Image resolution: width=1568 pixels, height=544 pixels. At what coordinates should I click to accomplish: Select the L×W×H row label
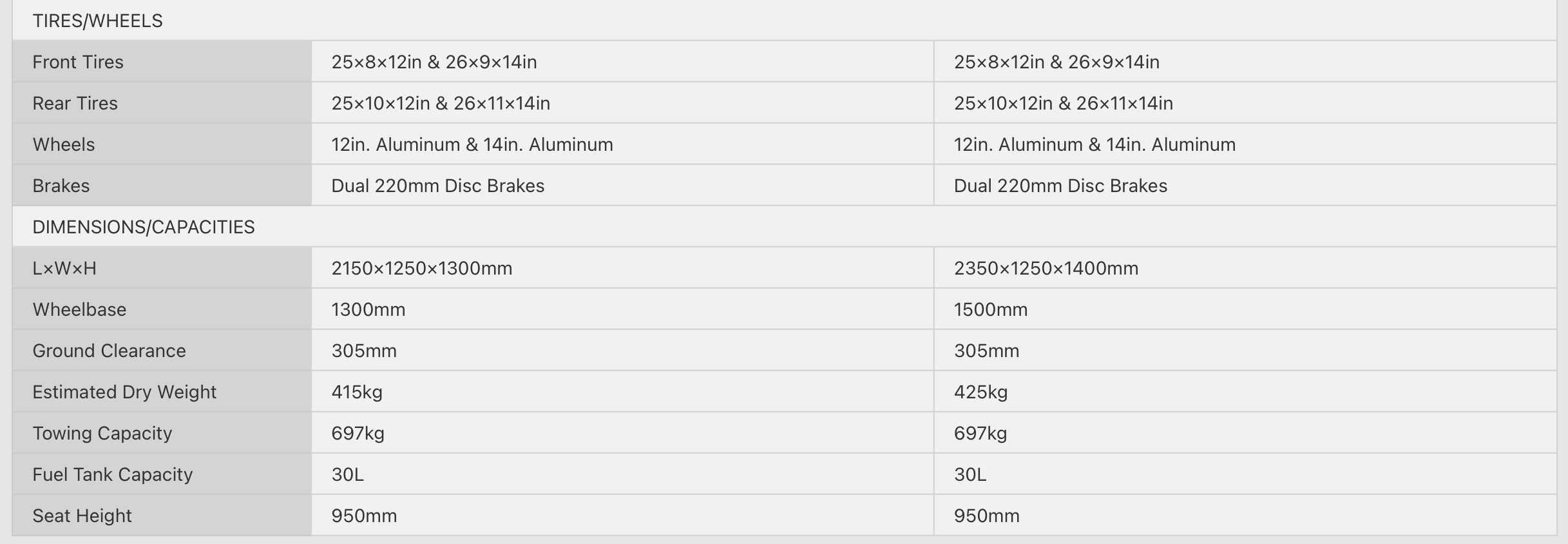(x=64, y=268)
